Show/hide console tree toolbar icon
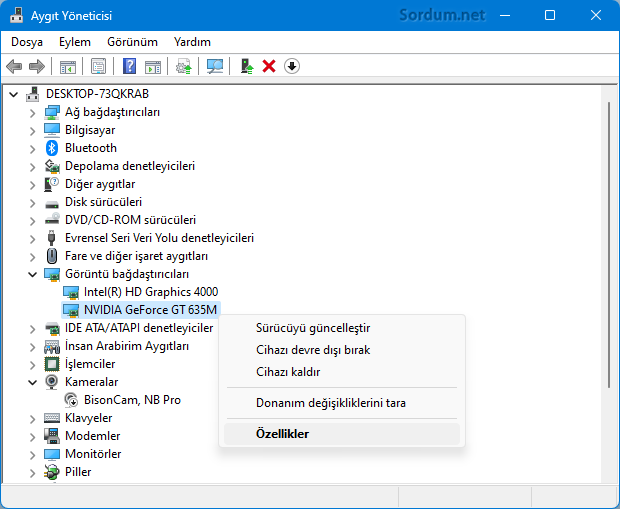620x509 pixels. pos(68,66)
